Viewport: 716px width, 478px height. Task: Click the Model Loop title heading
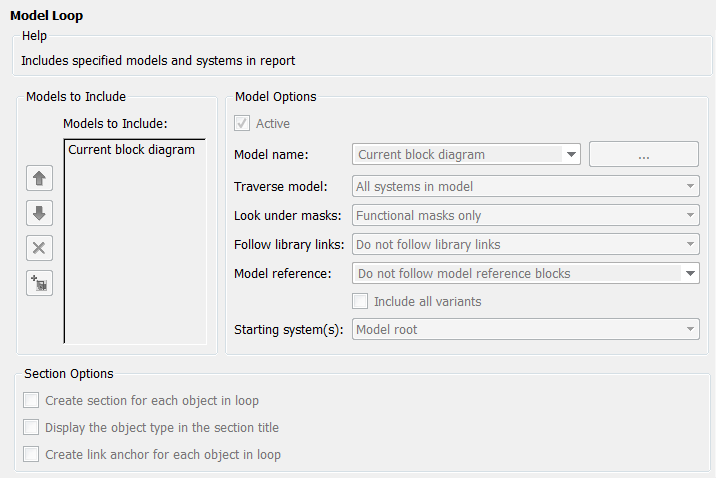click(48, 16)
